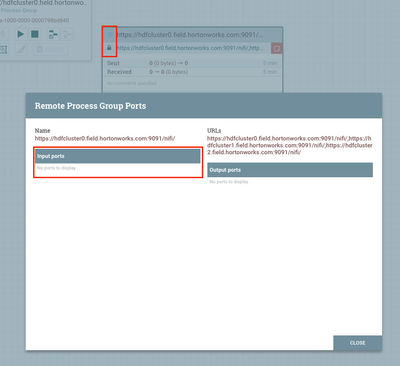The height and width of the screenshot is (366, 400).
Task: Click the Group icon in Operate panel
Action: pos(3,49)
